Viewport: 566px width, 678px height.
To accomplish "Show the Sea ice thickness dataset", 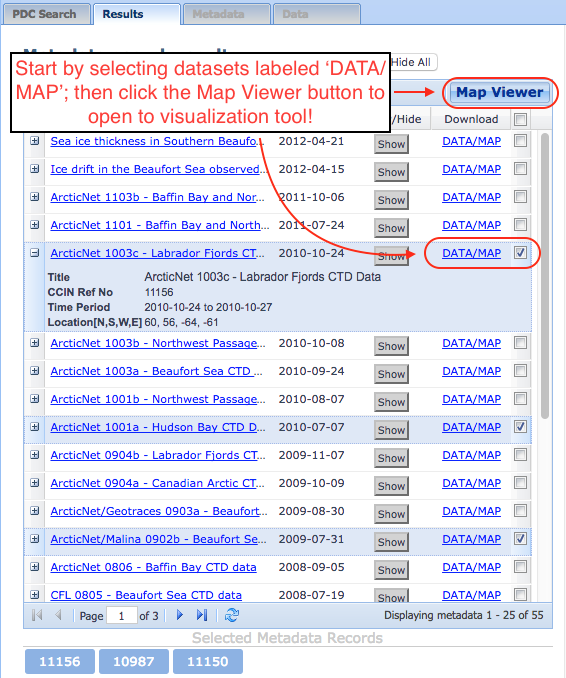I will (391, 144).
